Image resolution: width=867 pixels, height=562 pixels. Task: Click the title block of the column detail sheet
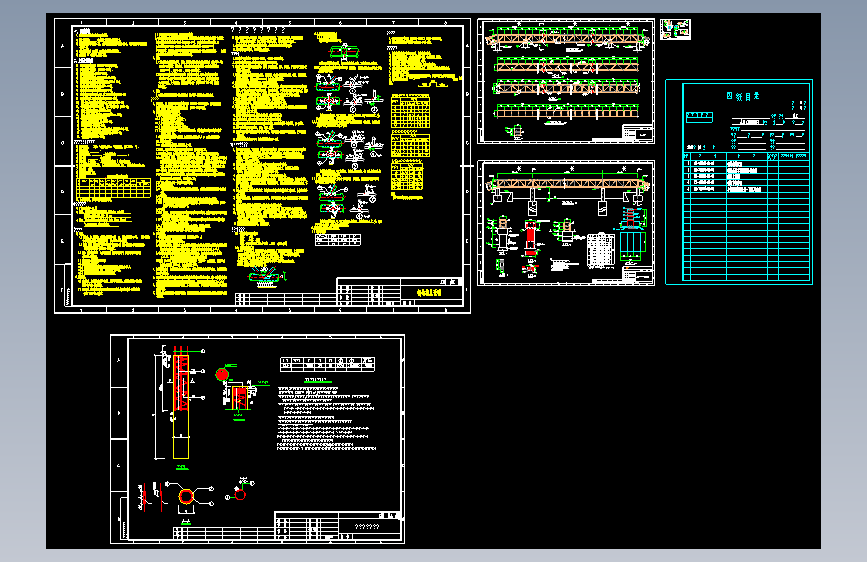pos(338,526)
